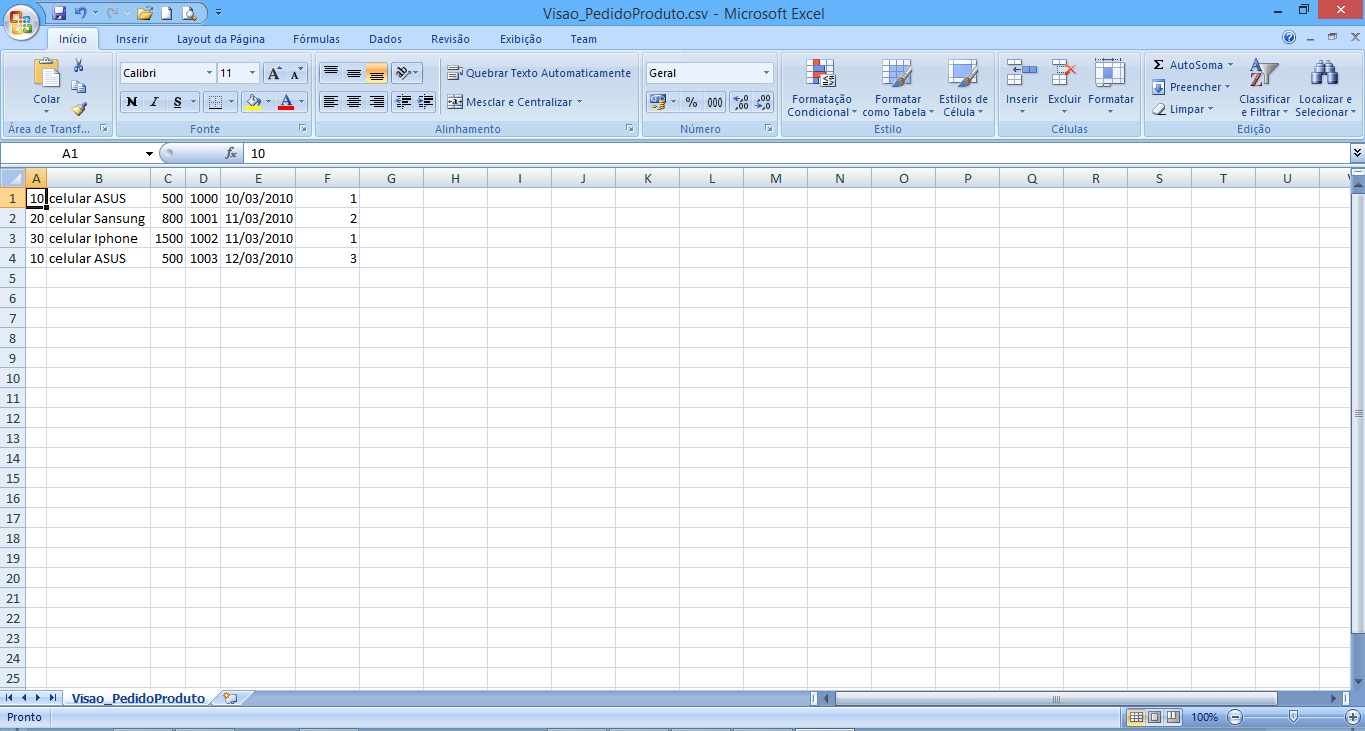
Task: Toggle bold (N) formatting
Action: point(131,102)
